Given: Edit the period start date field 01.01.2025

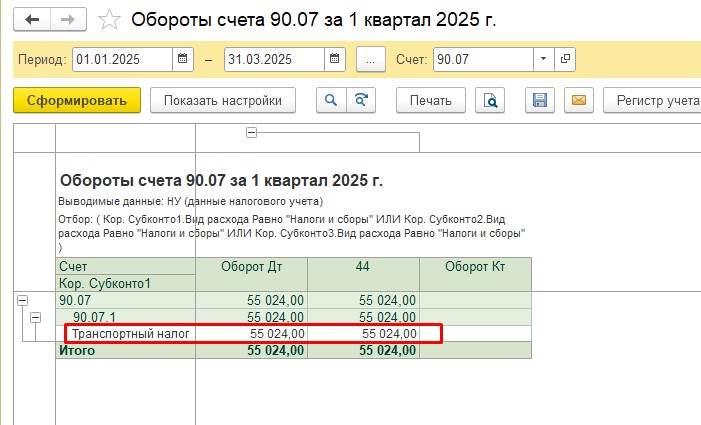Looking at the screenshot, I should (122, 59).
